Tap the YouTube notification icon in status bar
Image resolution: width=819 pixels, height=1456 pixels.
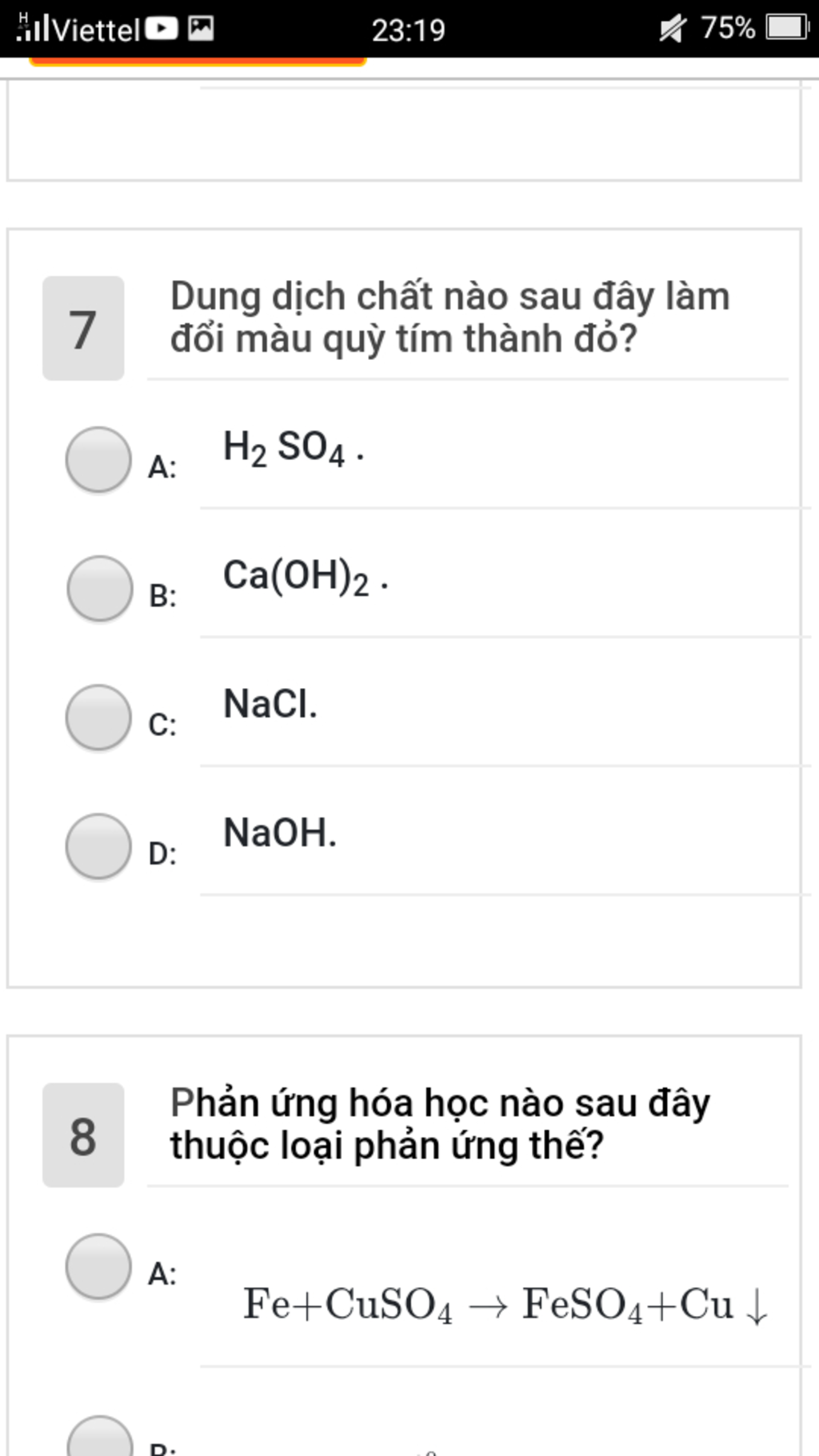[x=161, y=29]
